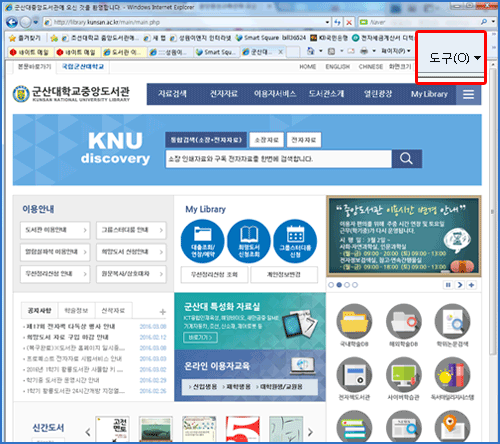Viewport: 500px width, 444px height.
Task: Open the My Library navigation menu item
Action: coord(429,94)
